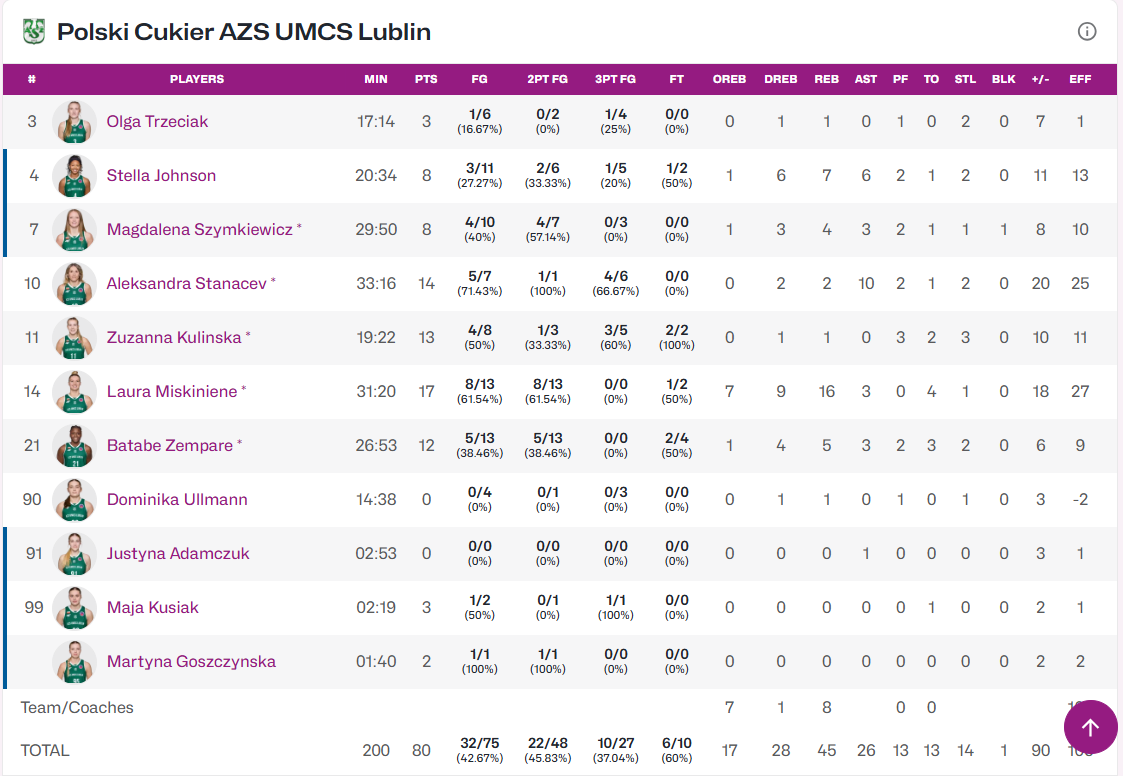Click Dominika Ullmann's avatar
The width and height of the screenshot is (1123, 776).
point(74,499)
